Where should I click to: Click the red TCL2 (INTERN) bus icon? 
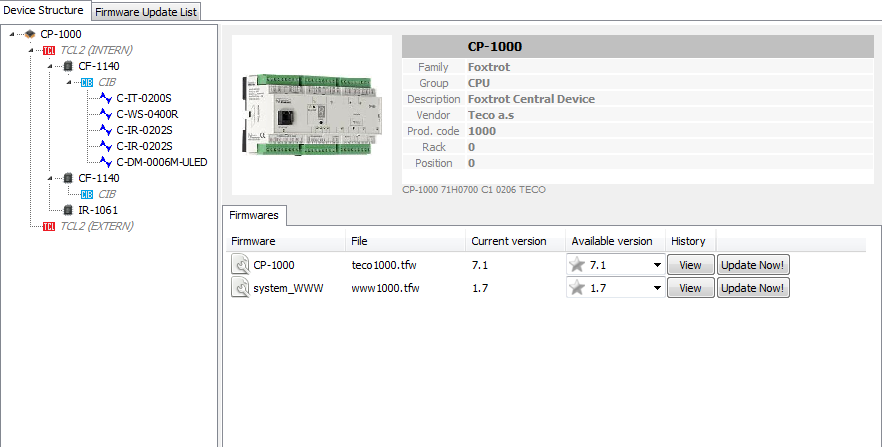pyautogui.click(x=49, y=50)
